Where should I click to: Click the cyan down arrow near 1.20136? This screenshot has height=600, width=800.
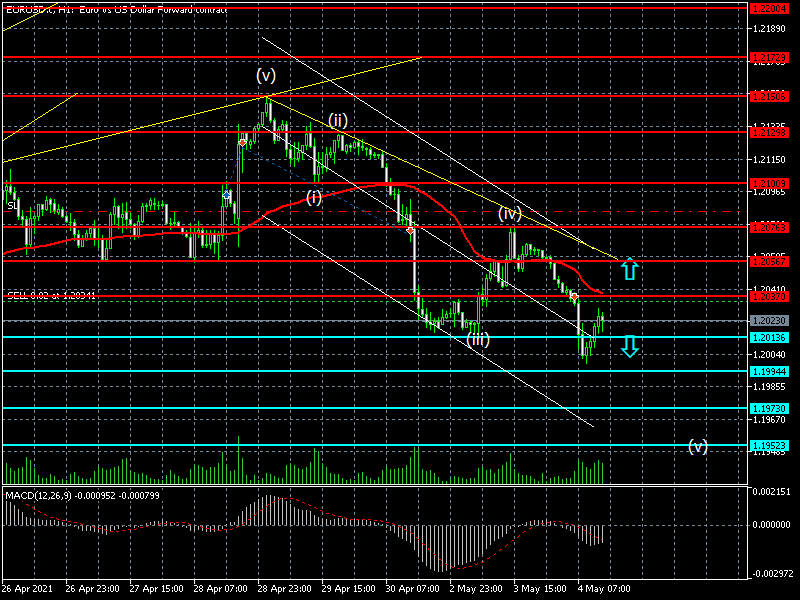pyautogui.click(x=628, y=347)
